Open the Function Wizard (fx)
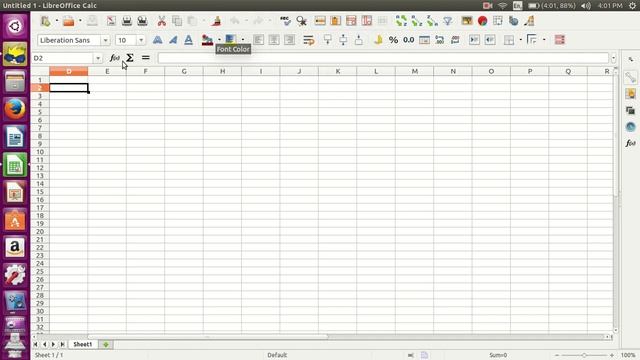The height and width of the screenshot is (360, 640). [115, 58]
